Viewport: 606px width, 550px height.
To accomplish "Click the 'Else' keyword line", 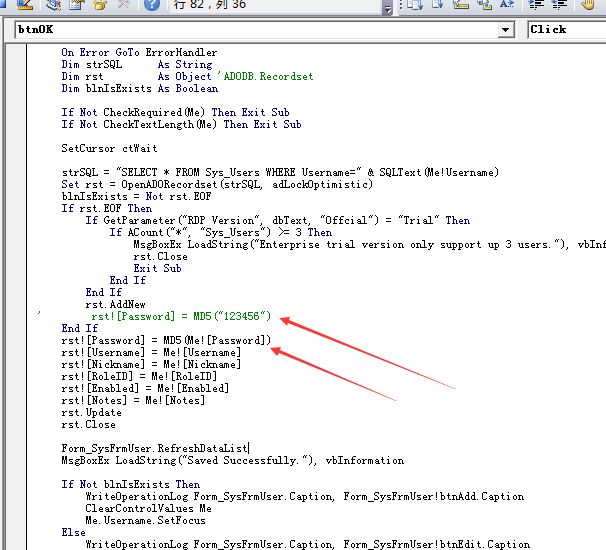I will 73,532.
